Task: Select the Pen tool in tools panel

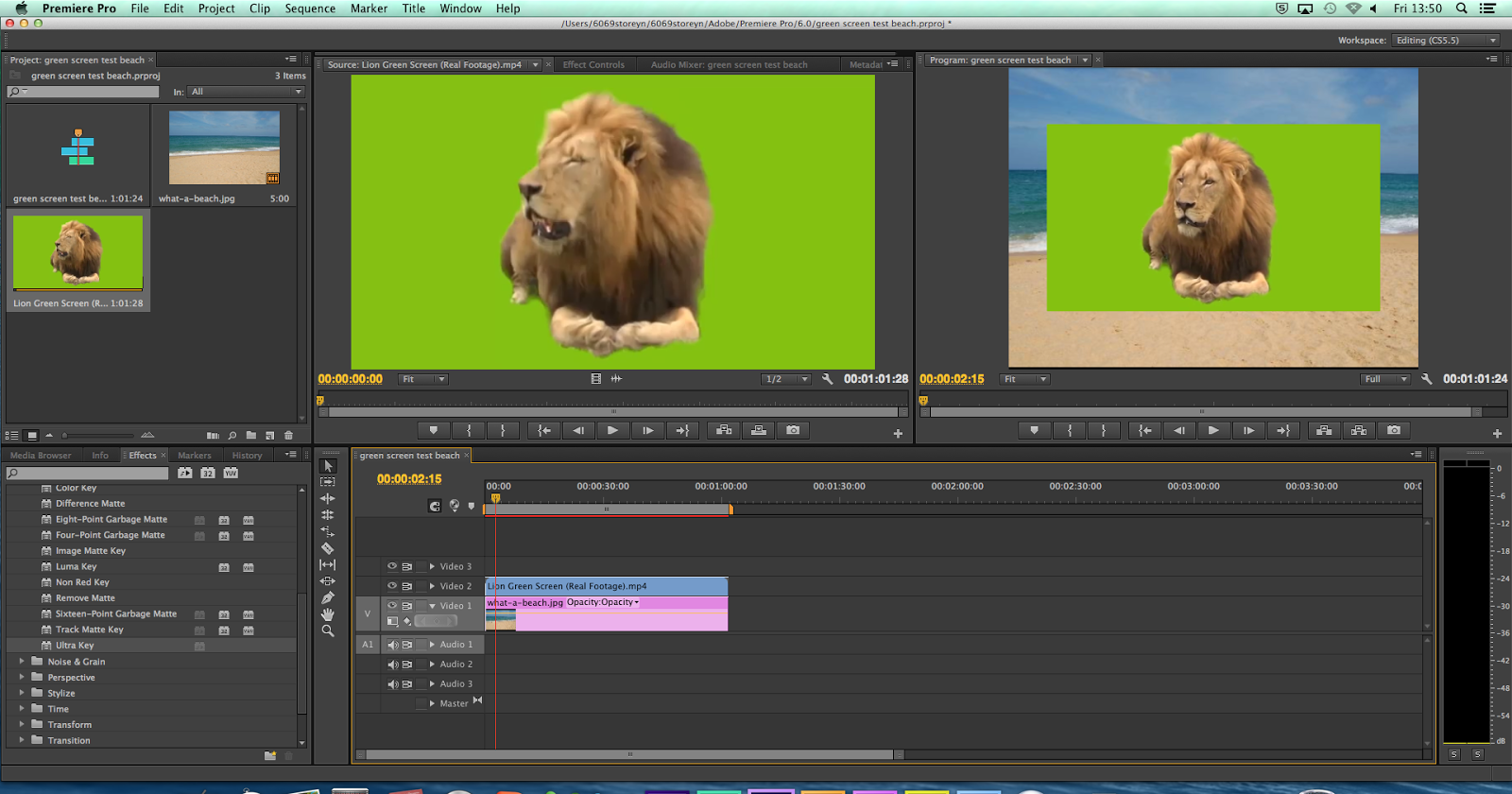Action: tap(328, 597)
